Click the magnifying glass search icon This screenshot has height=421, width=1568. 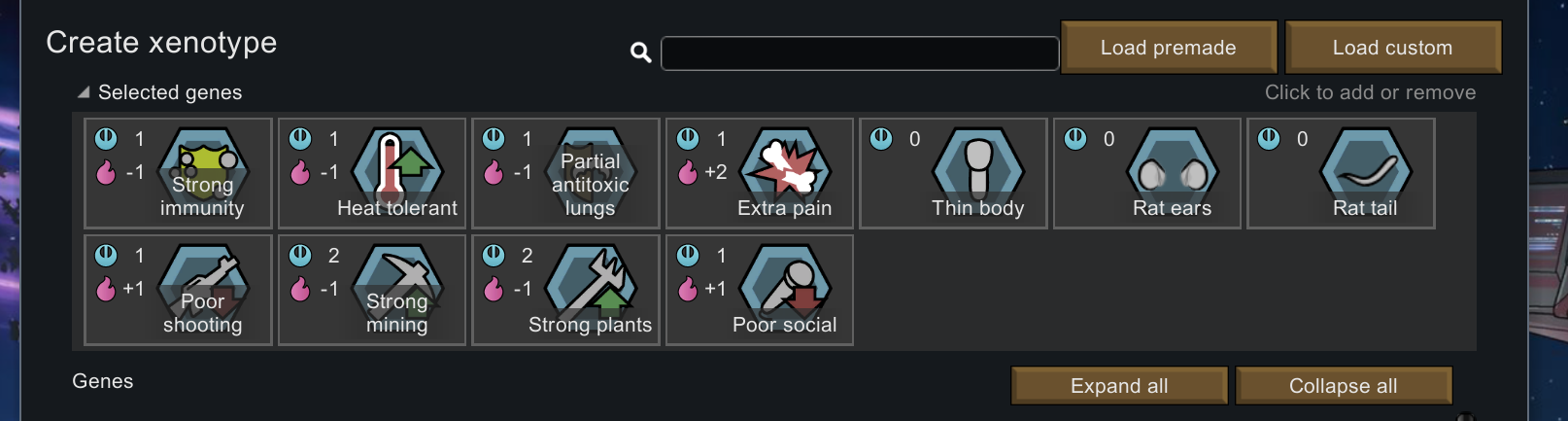(x=640, y=53)
